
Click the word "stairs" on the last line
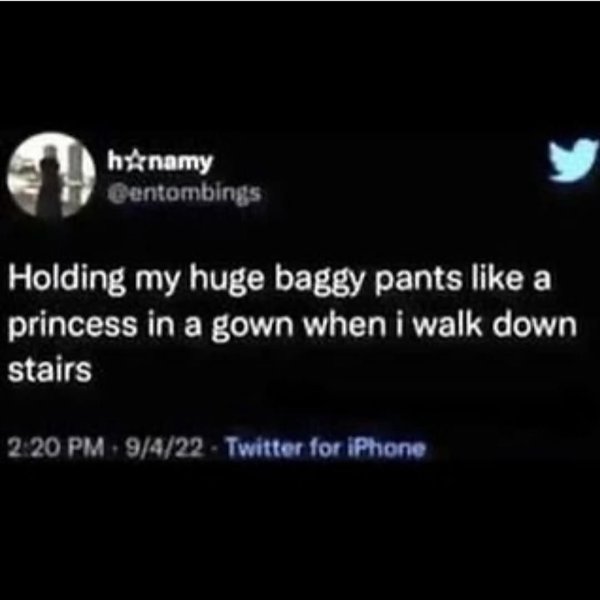tap(50, 370)
